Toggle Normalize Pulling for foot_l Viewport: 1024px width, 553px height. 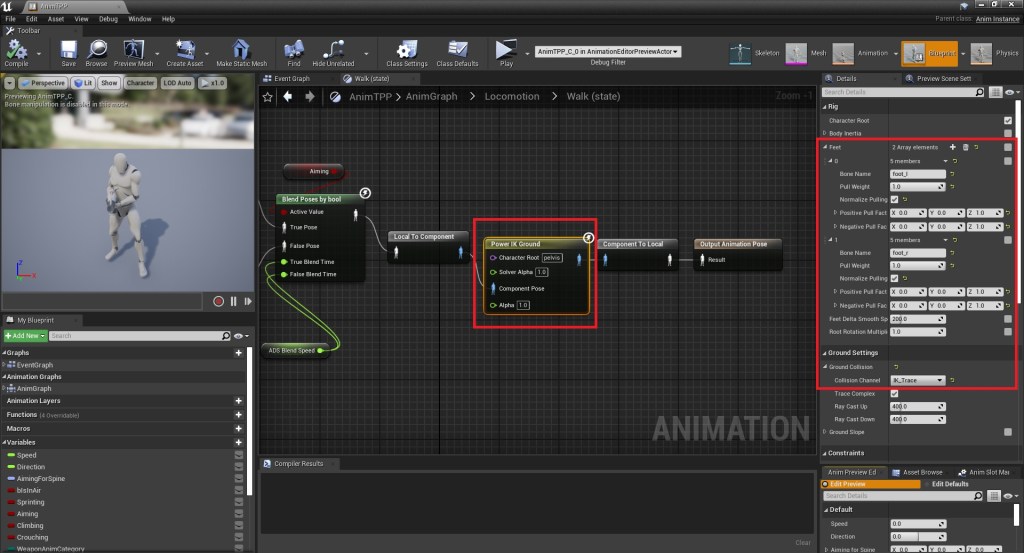(x=894, y=199)
